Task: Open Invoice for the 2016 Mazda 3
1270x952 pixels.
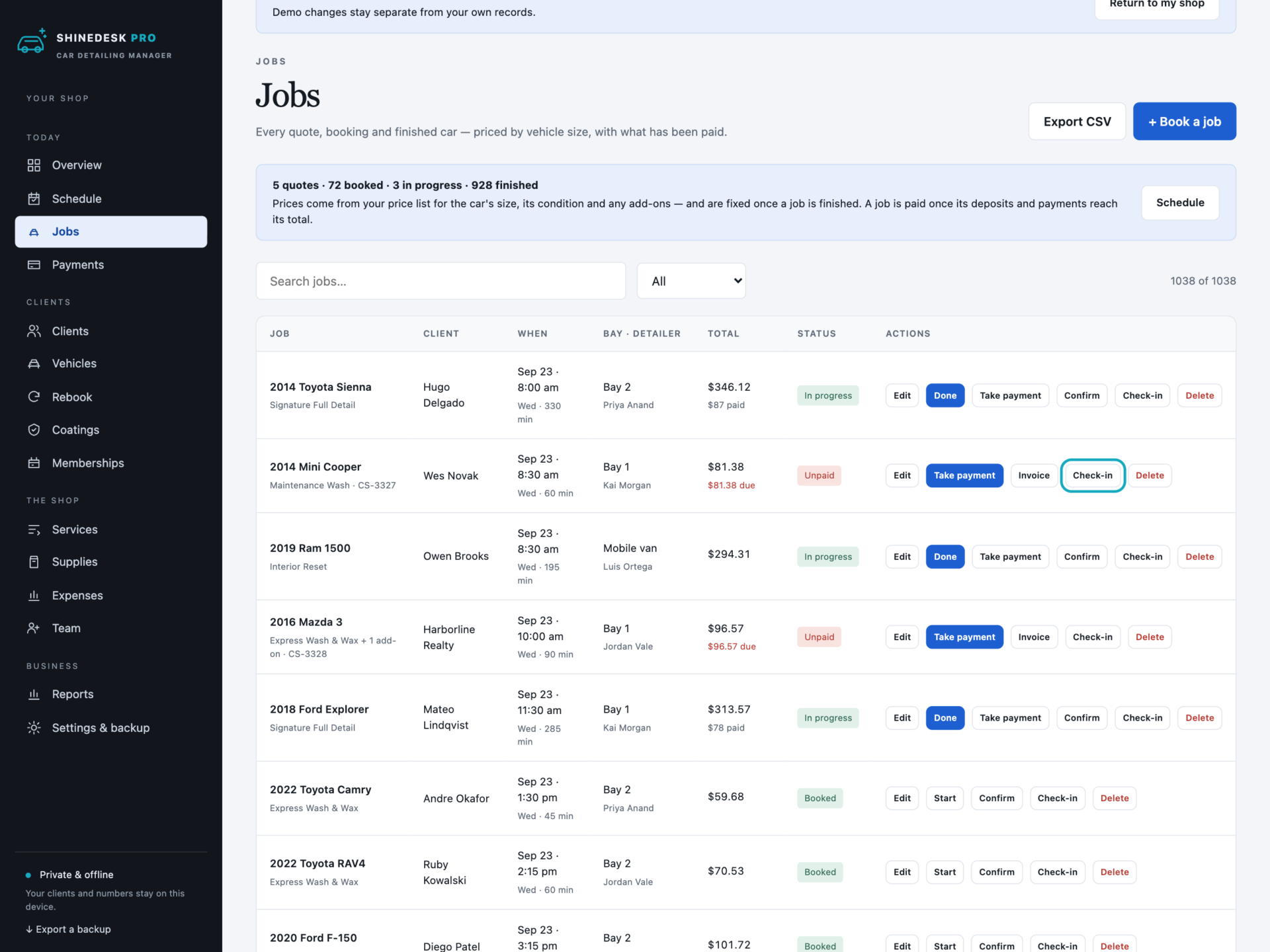Action: (x=1034, y=637)
